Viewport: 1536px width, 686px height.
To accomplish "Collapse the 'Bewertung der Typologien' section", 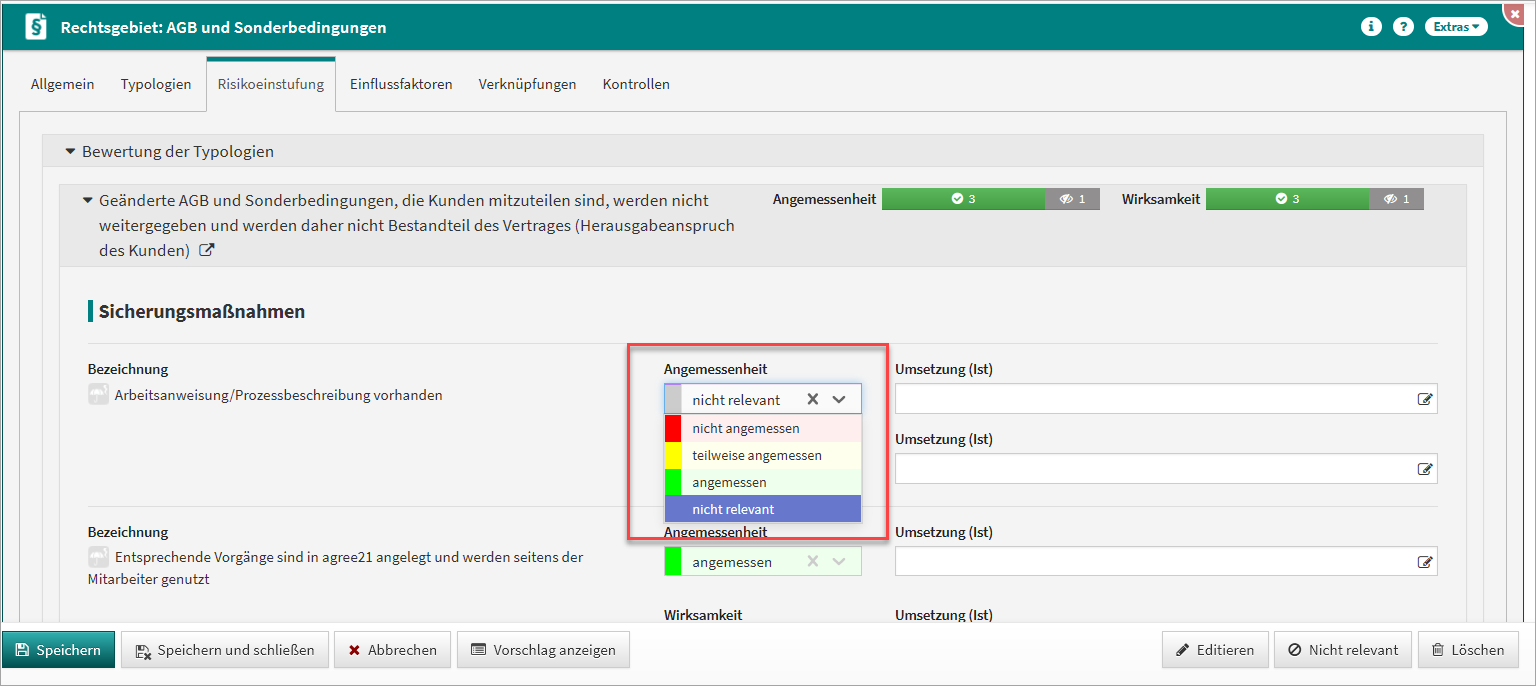I will (70, 152).
